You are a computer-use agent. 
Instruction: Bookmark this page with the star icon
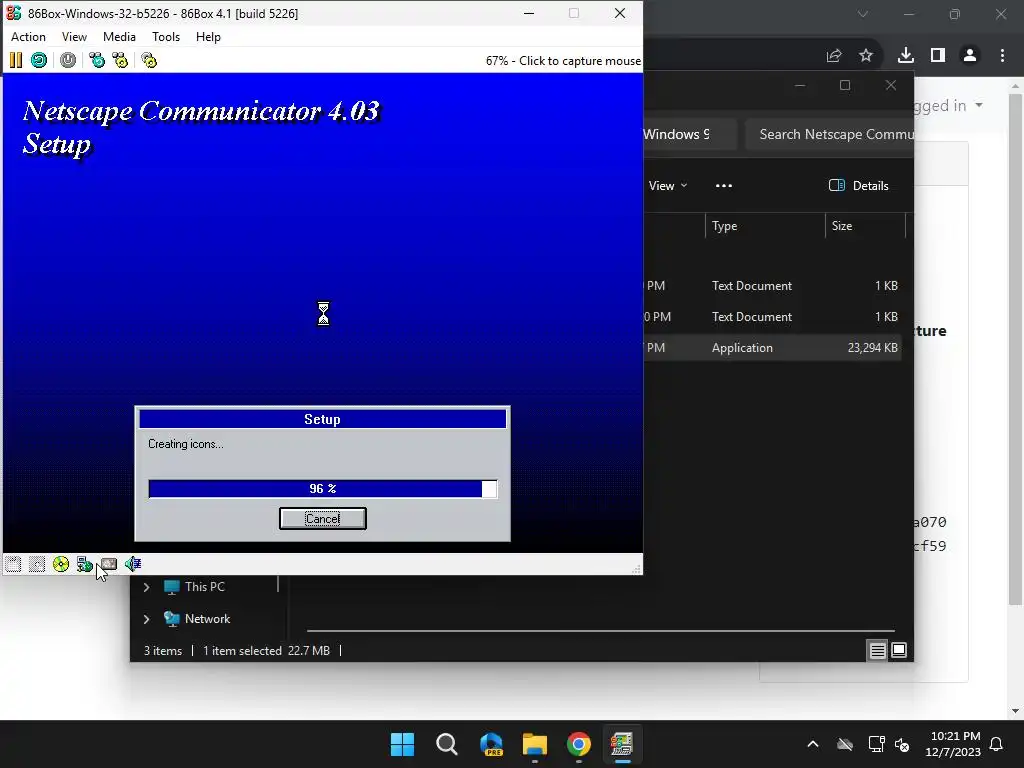click(x=866, y=56)
